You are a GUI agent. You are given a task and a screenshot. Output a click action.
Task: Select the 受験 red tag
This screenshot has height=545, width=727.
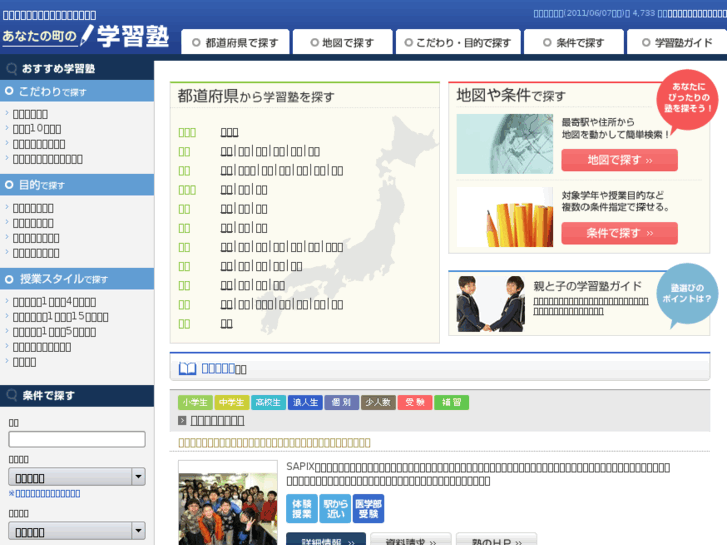click(415, 402)
